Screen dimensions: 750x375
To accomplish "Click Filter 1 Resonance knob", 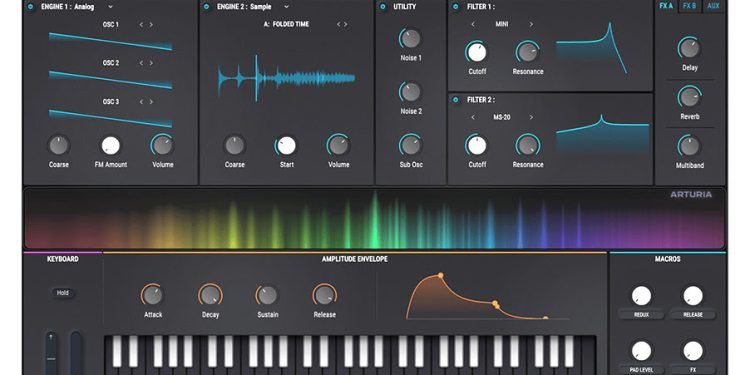I will pyautogui.click(x=528, y=52).
